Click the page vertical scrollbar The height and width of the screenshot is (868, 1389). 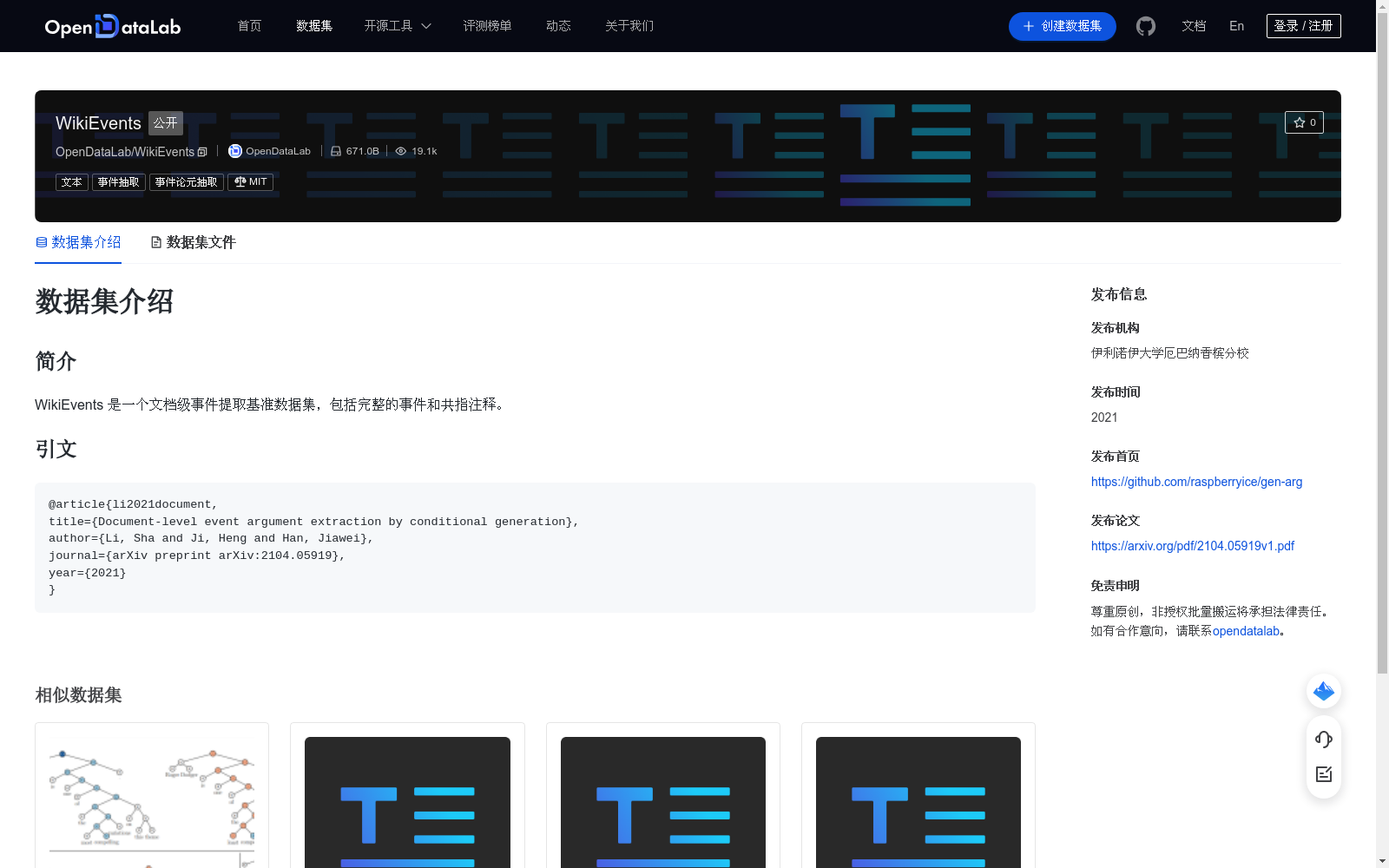click(1382, 343)
